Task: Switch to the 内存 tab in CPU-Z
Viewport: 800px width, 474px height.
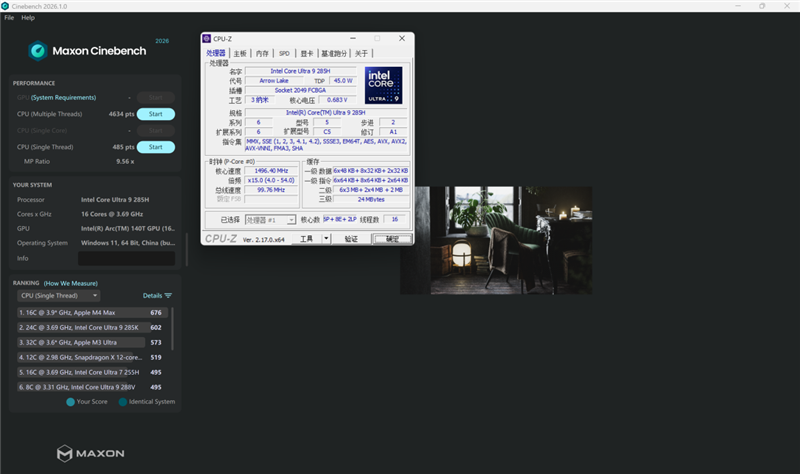Action: pos(262,54)
